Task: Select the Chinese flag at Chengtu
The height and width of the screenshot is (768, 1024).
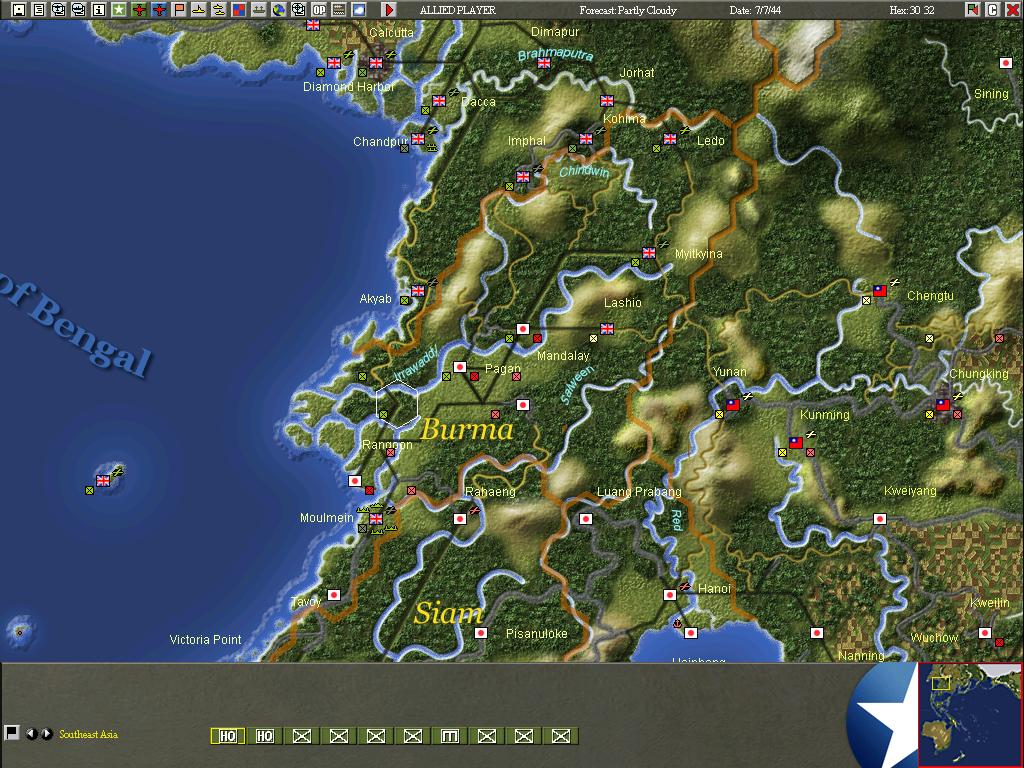Action: pyautogui.click(x=880, y=291)
